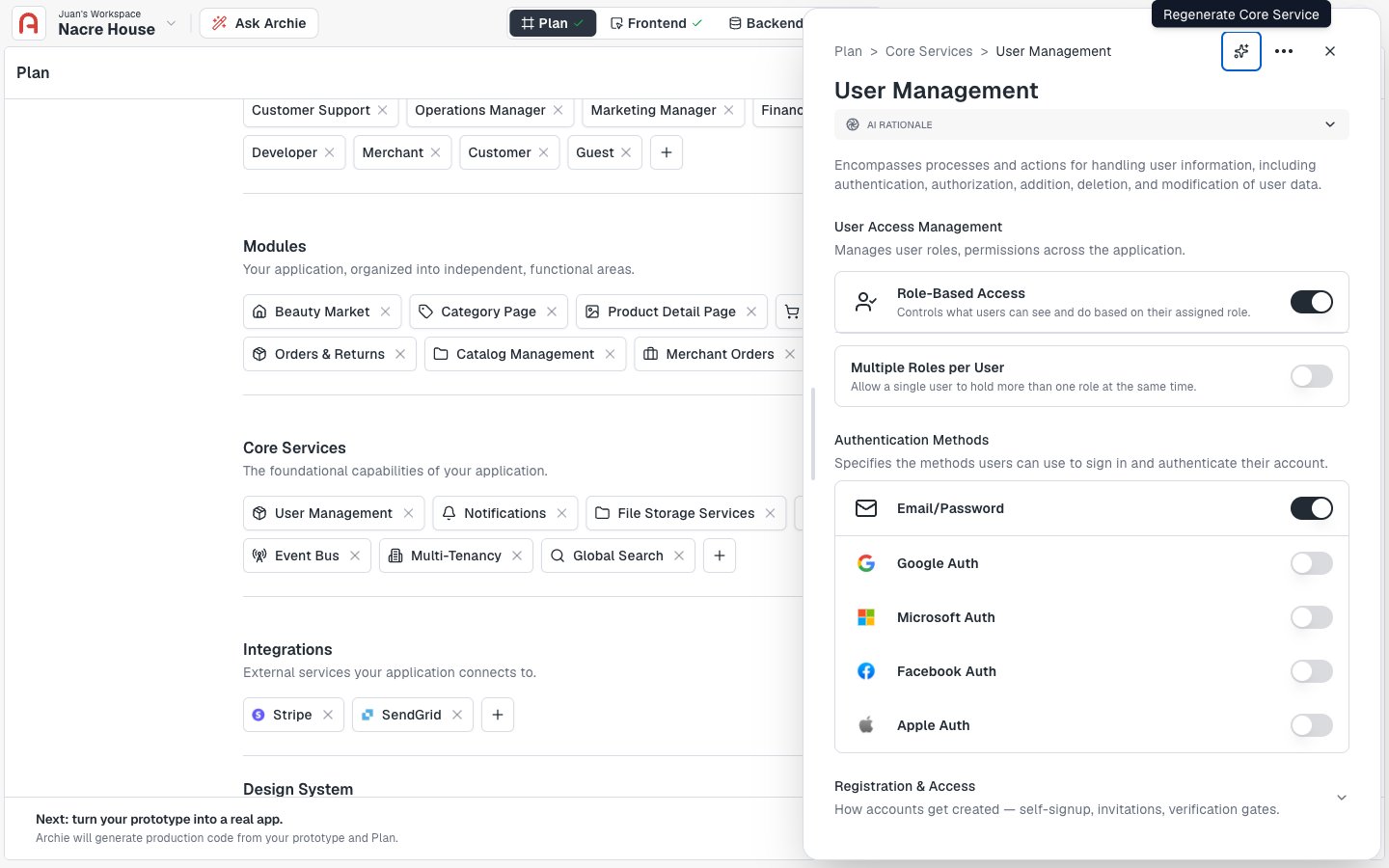Screen dimensions: 1389x868
Task: Select the Merchant Orders module
Action: pyautogui.click(x=720, y=354)
